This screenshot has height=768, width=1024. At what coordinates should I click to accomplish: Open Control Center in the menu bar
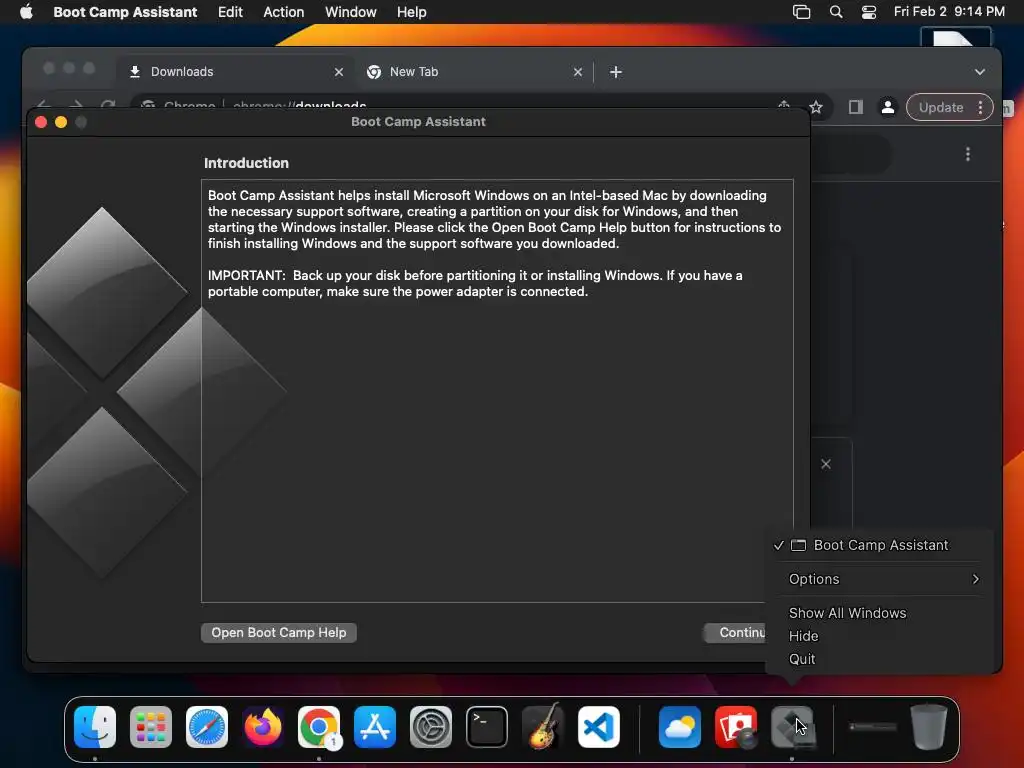869,12
